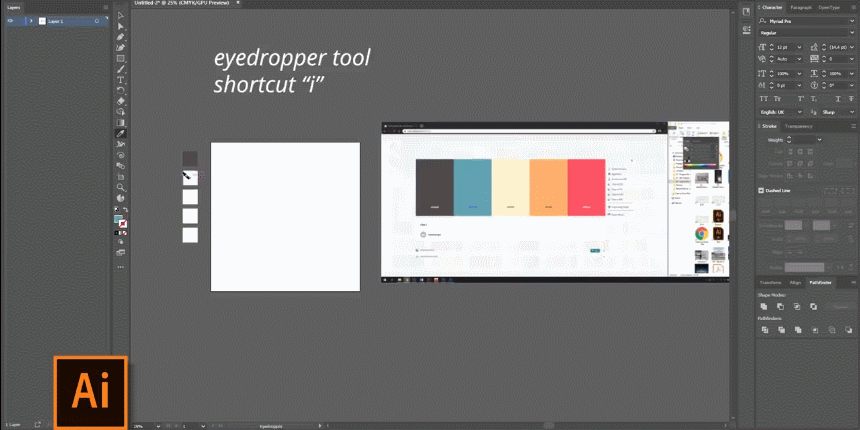Switch to the Paragraph tab

[801, 8]
